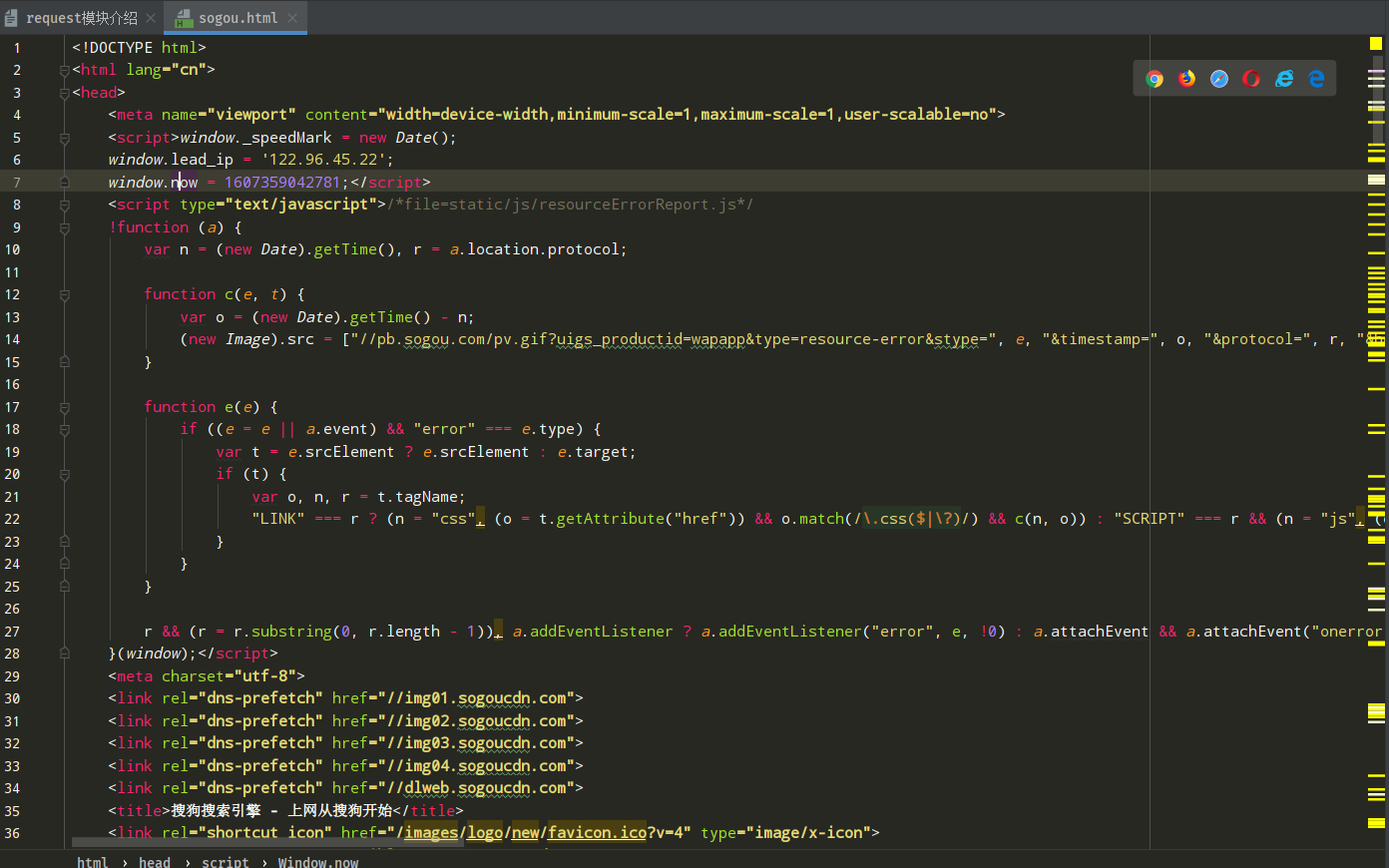The height and width of the screenshot is (868, 1389).
Task: Toggle fold end marker on line 28
Action: 64,653
